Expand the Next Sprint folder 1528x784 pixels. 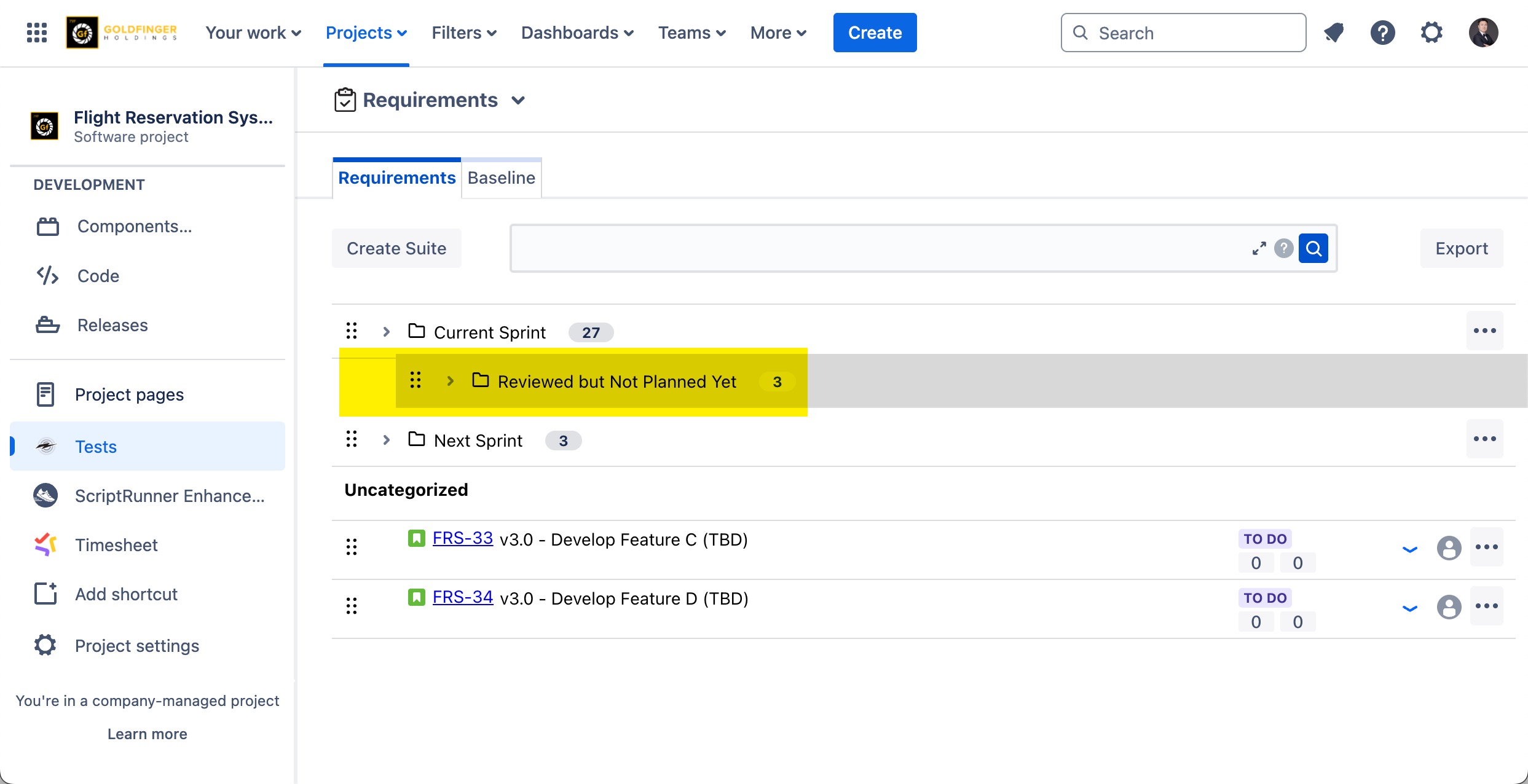point(387,440)
